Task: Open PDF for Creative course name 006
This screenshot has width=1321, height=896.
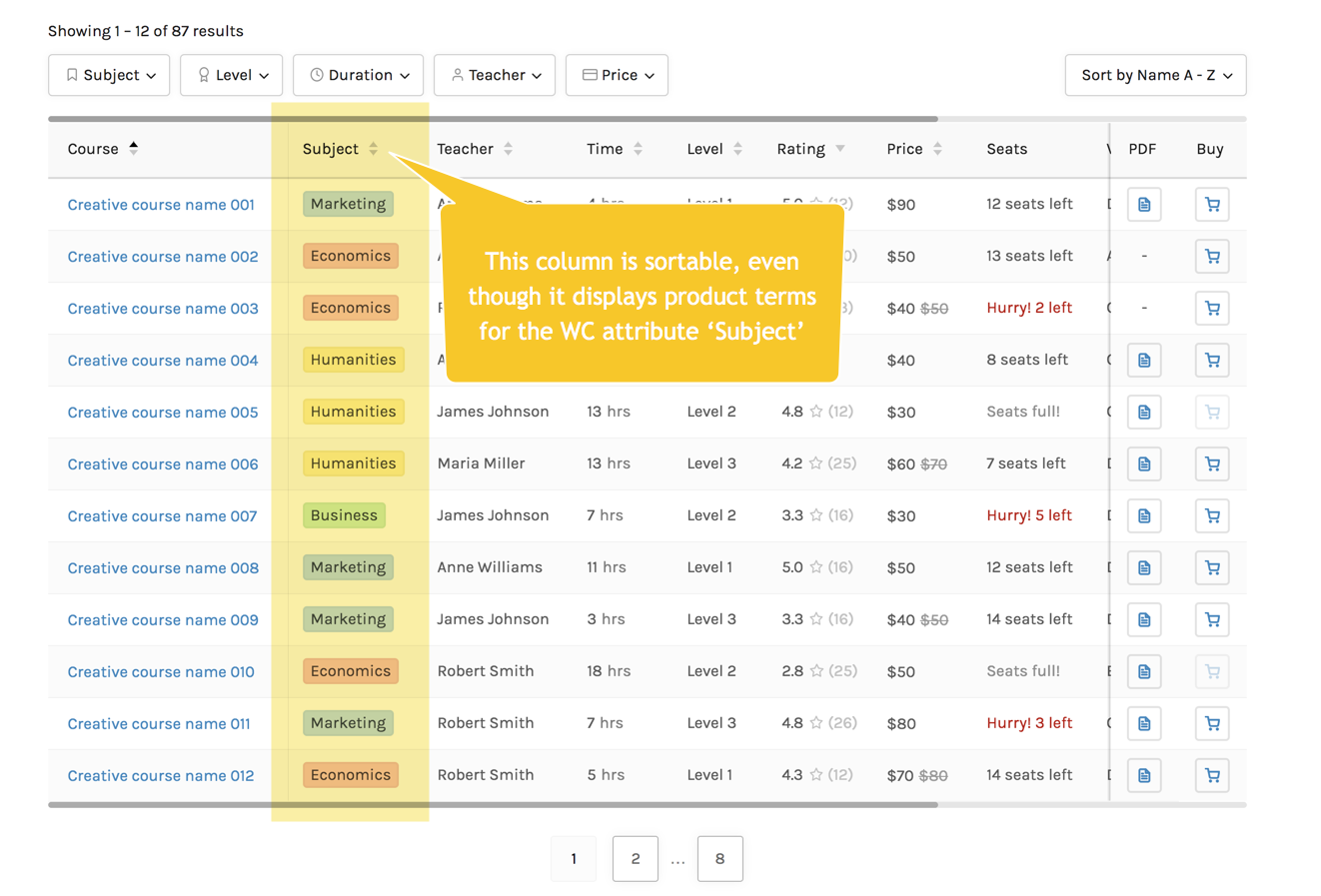Action: pos(1144,464)
